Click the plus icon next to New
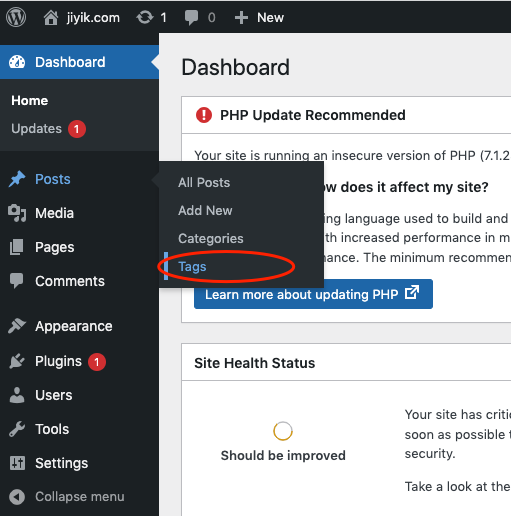Viewport: 511px width, 516px height. 241,17
